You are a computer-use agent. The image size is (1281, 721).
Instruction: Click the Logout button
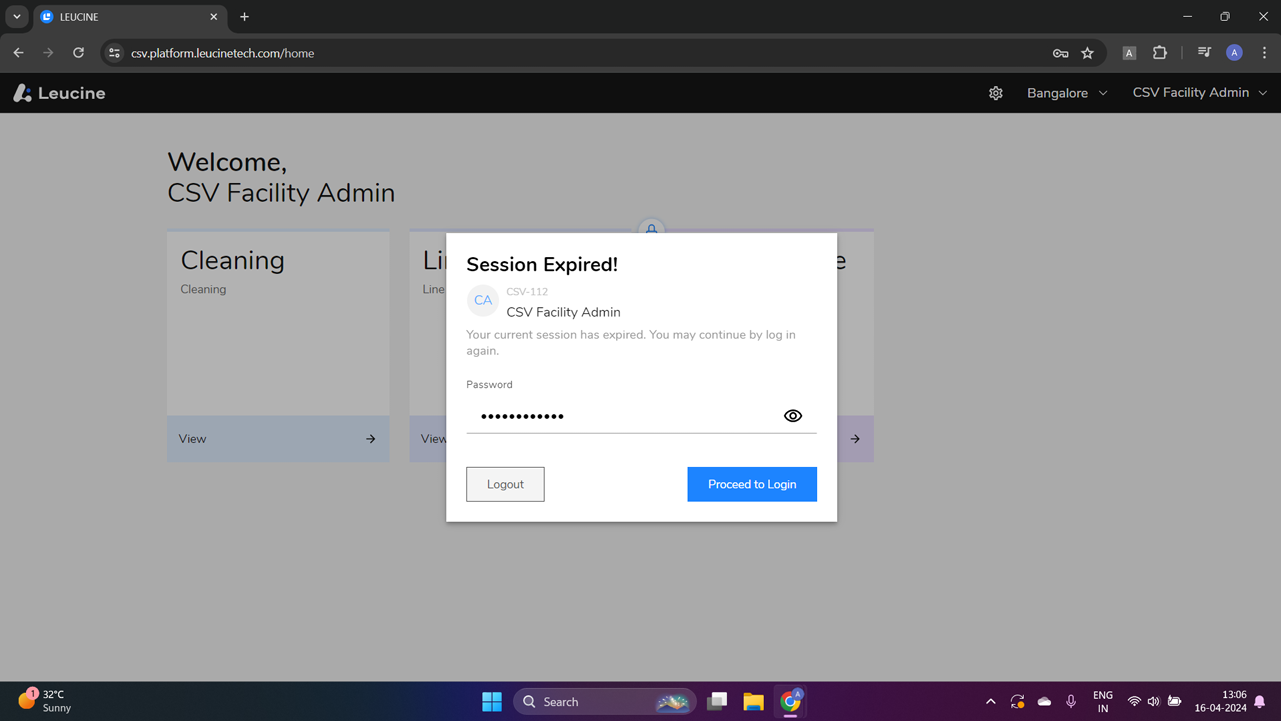pyautogui.click(x=505, y=484)
